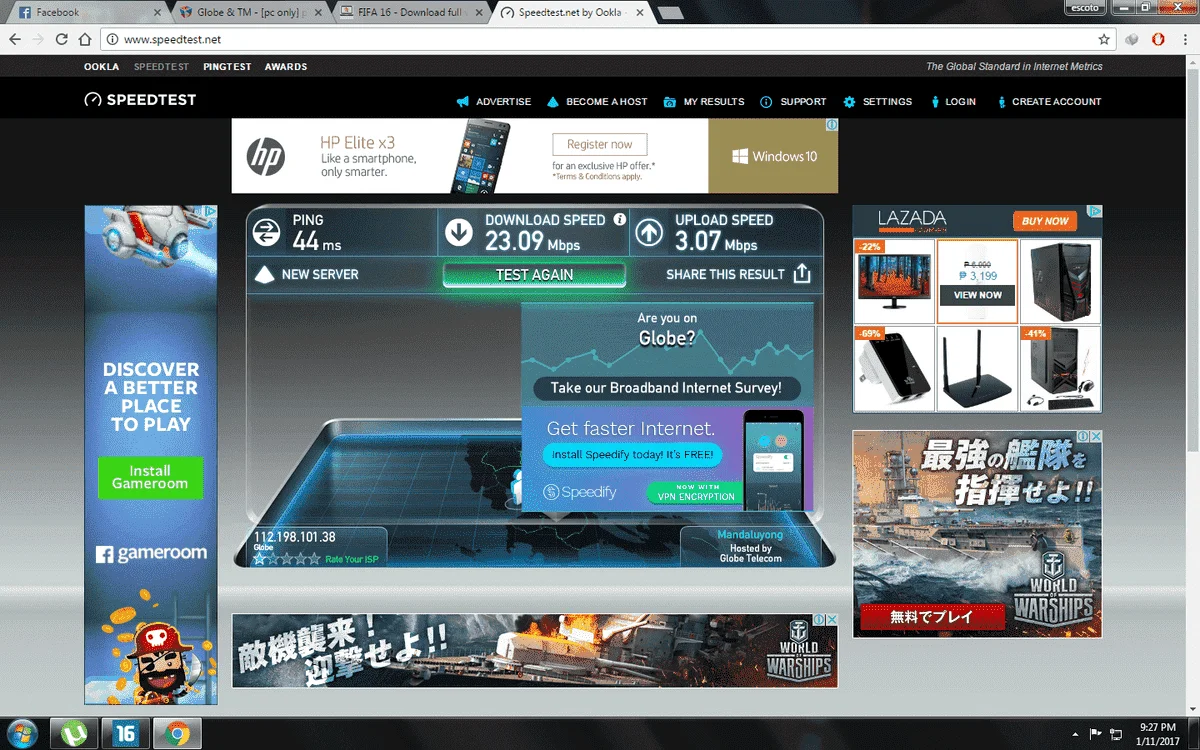The height and width of the screenshot is (750, 1200).
Task: Close the right World of Warships ad (X)
Action: click(1095, 437)
